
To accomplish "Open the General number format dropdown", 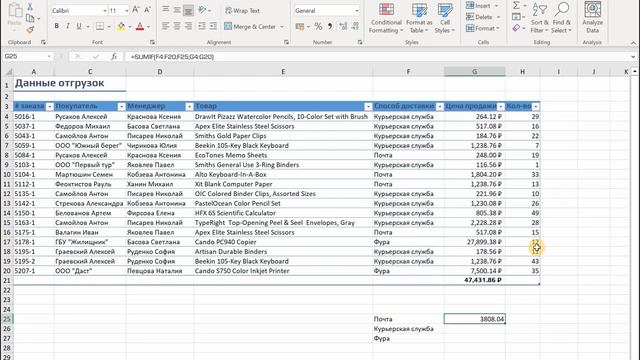I will click(x=356, y=11).
